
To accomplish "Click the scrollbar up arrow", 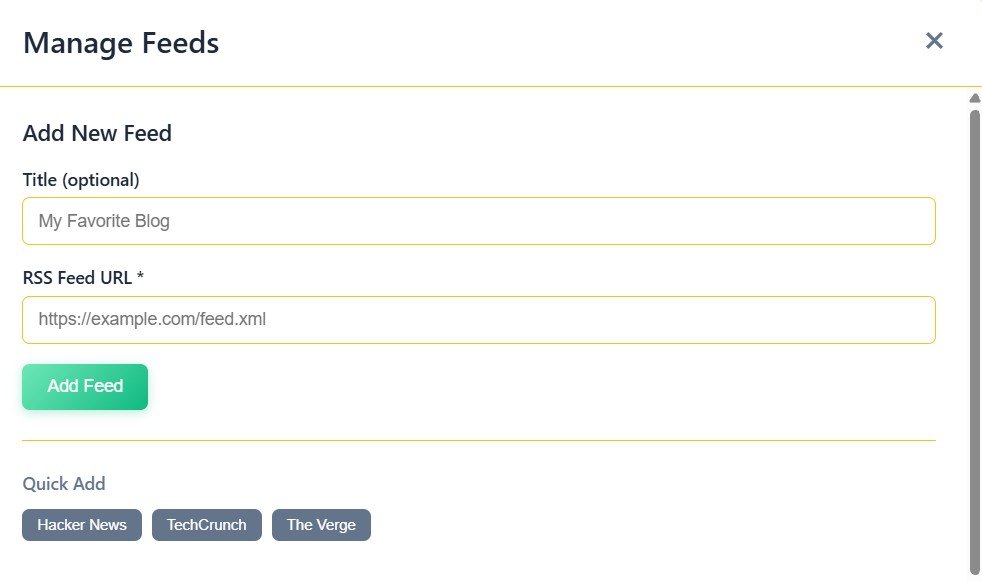I will [975, 98].
